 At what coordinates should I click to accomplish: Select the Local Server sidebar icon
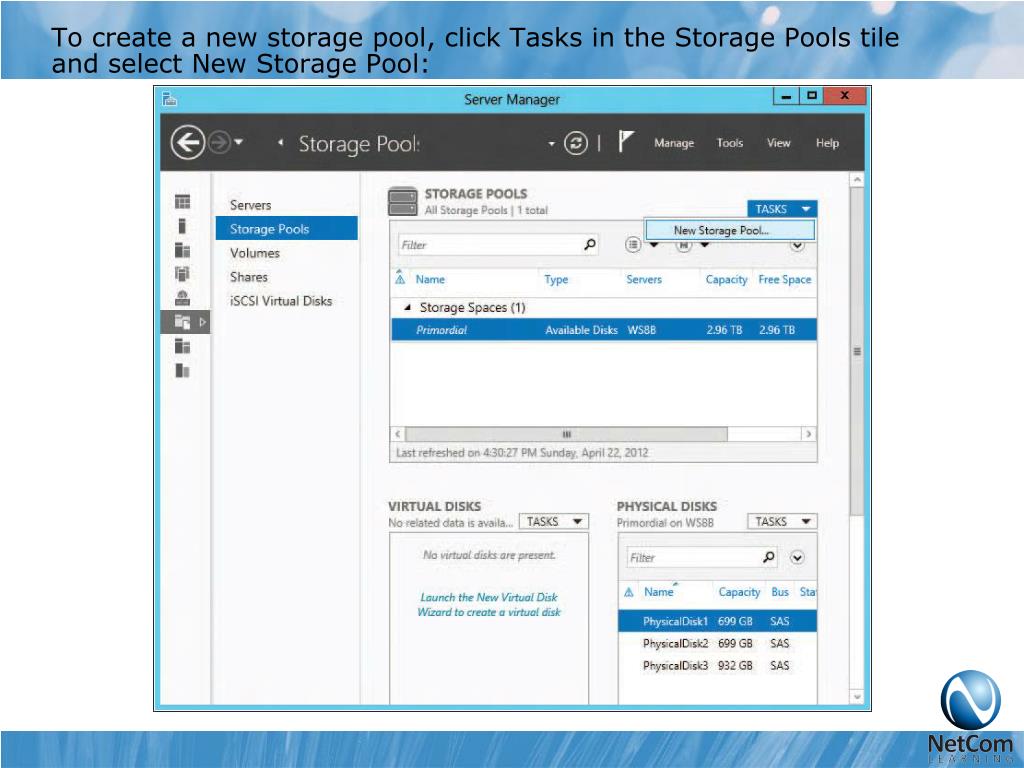182,225
